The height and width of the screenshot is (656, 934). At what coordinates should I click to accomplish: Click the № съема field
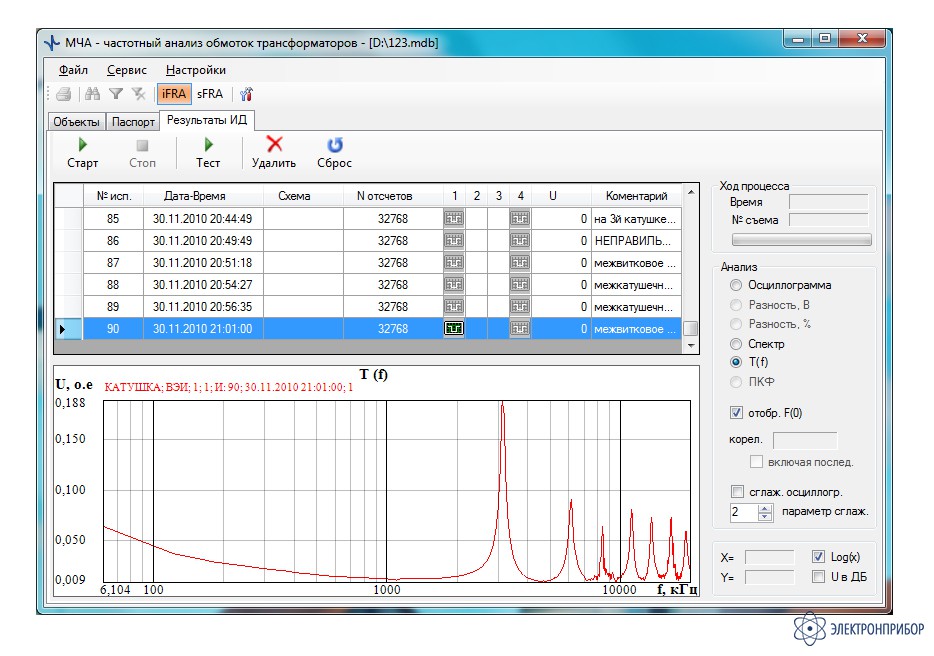tap(829, 220)
